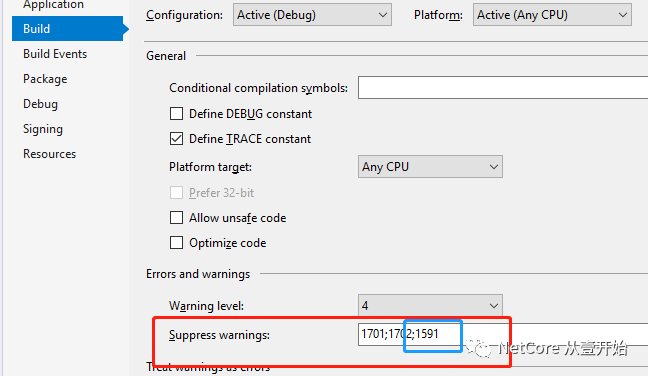Screen dimensions: 648x376
Task: Open the Configuration dropdown Active (Debug)
Action: pos(312,15)
